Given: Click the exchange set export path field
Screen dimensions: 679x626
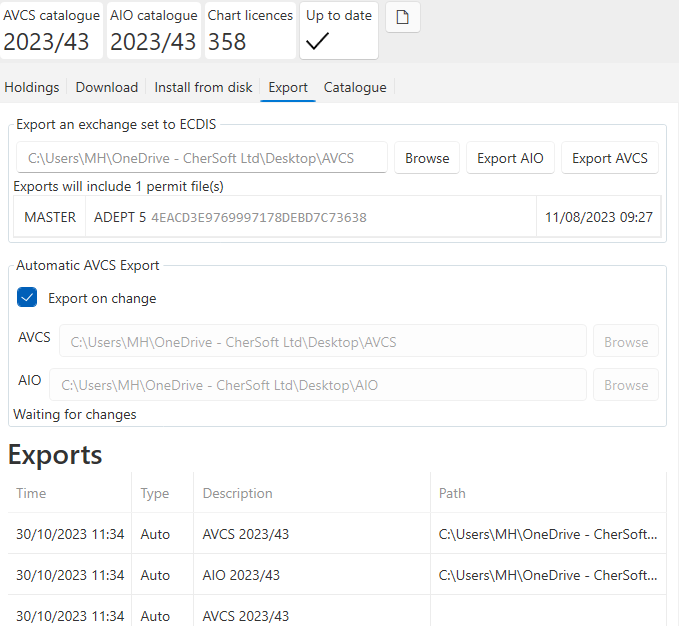Looking at the screenshot, I should (202, 158).
